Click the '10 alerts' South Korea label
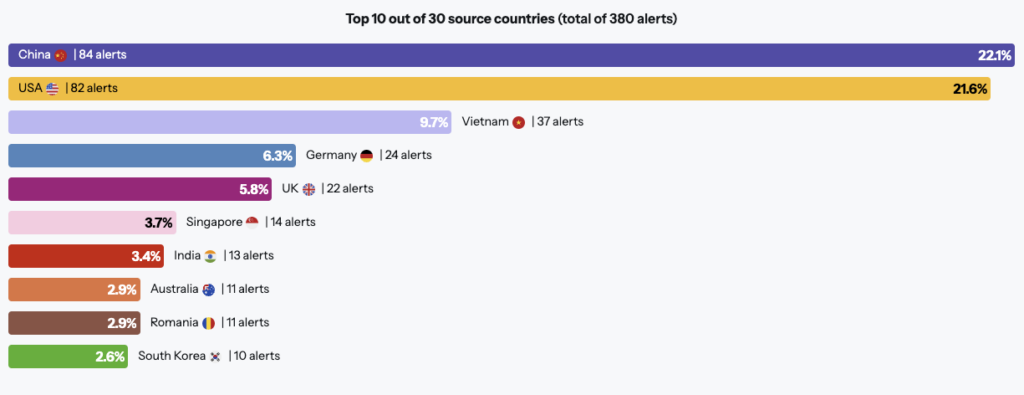The height and width of the screenshot is (395, 1024). pyautogui.click(x=257, y=356)
